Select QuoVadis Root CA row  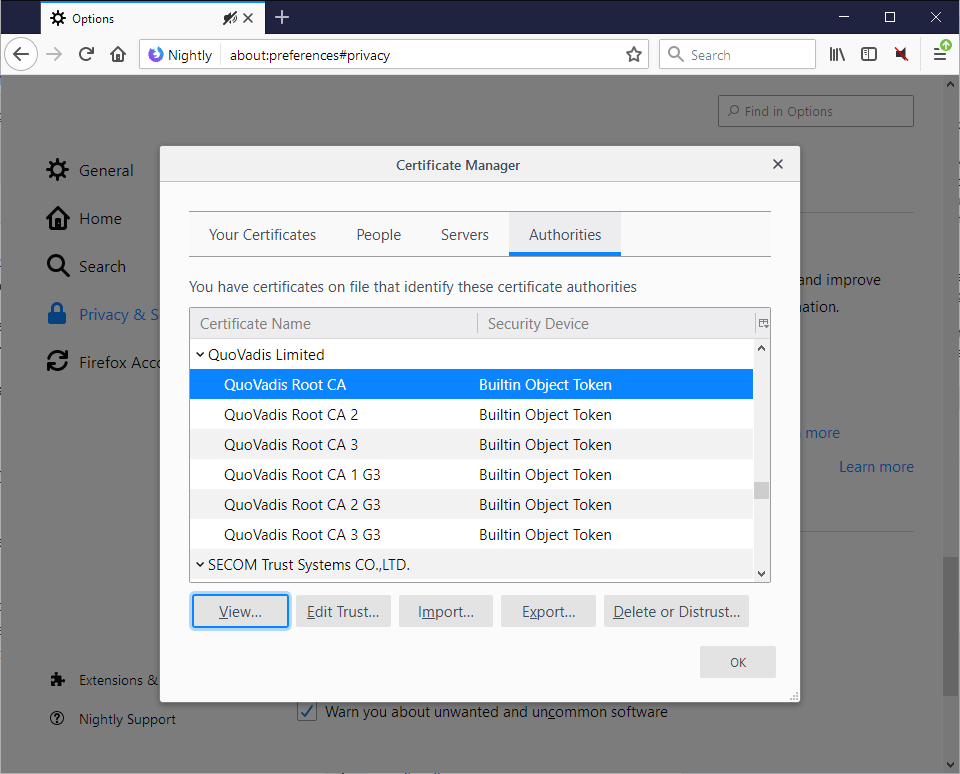471,384
